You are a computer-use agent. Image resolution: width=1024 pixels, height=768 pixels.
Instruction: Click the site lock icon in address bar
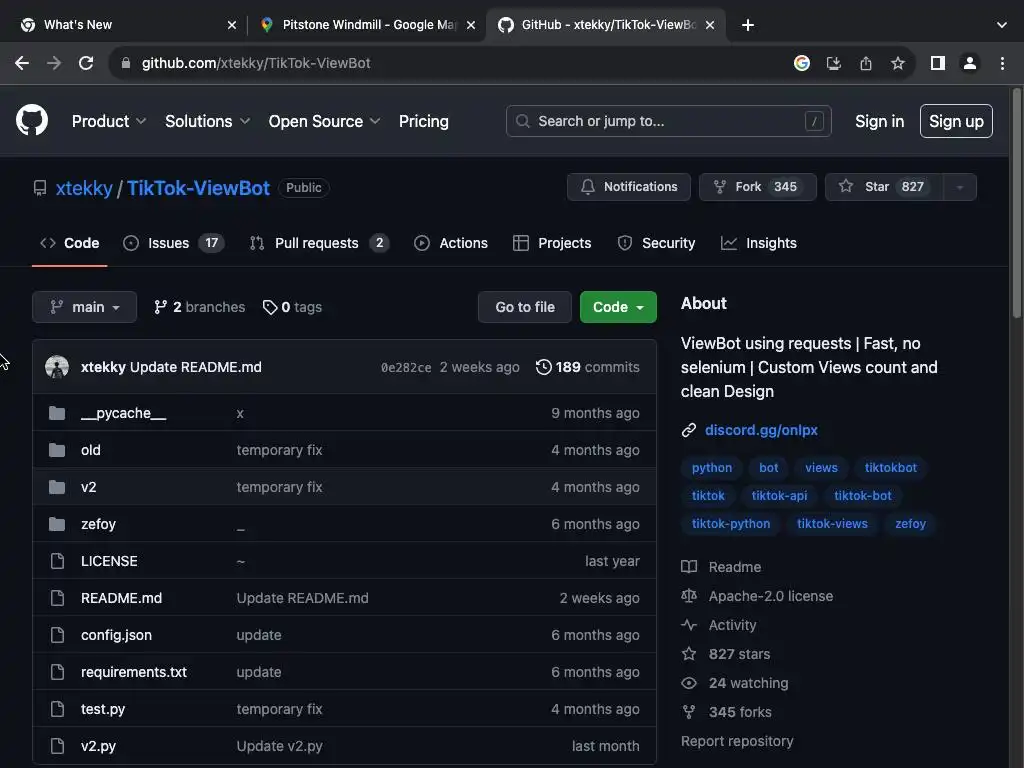click(x=126, y=63)
